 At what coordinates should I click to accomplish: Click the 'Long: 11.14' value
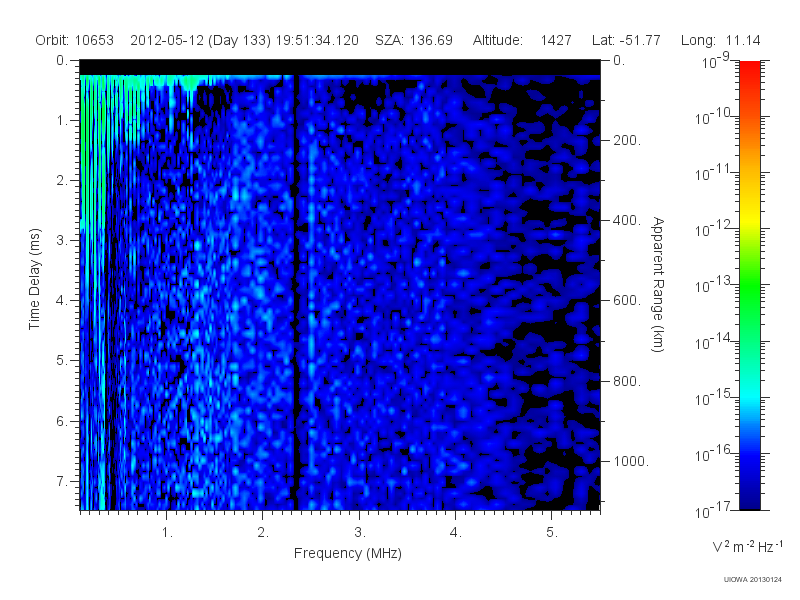coord(720,40)
